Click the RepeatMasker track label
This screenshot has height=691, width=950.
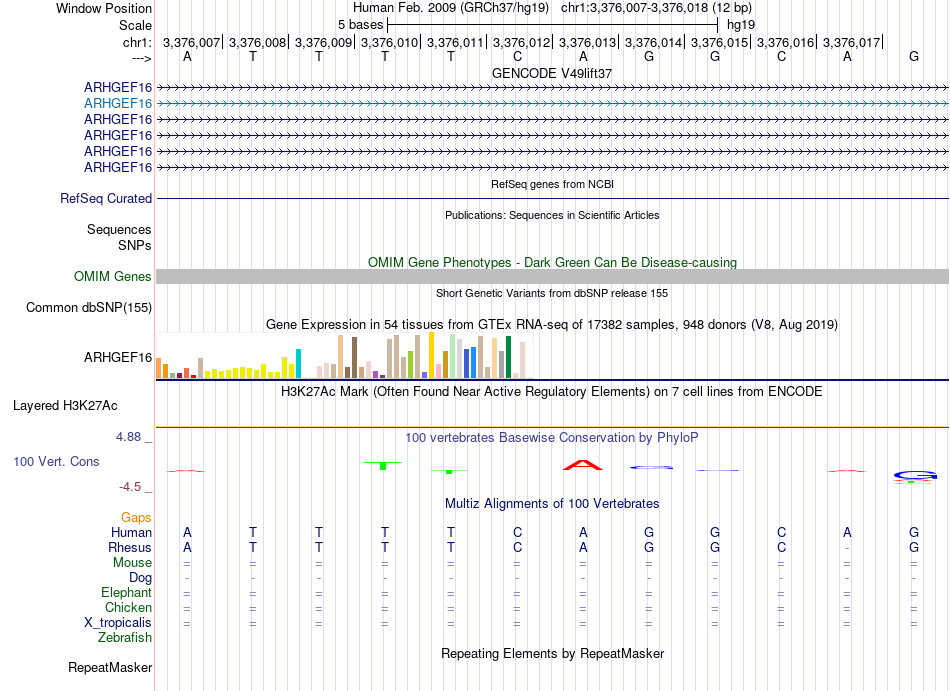point(110,667)
